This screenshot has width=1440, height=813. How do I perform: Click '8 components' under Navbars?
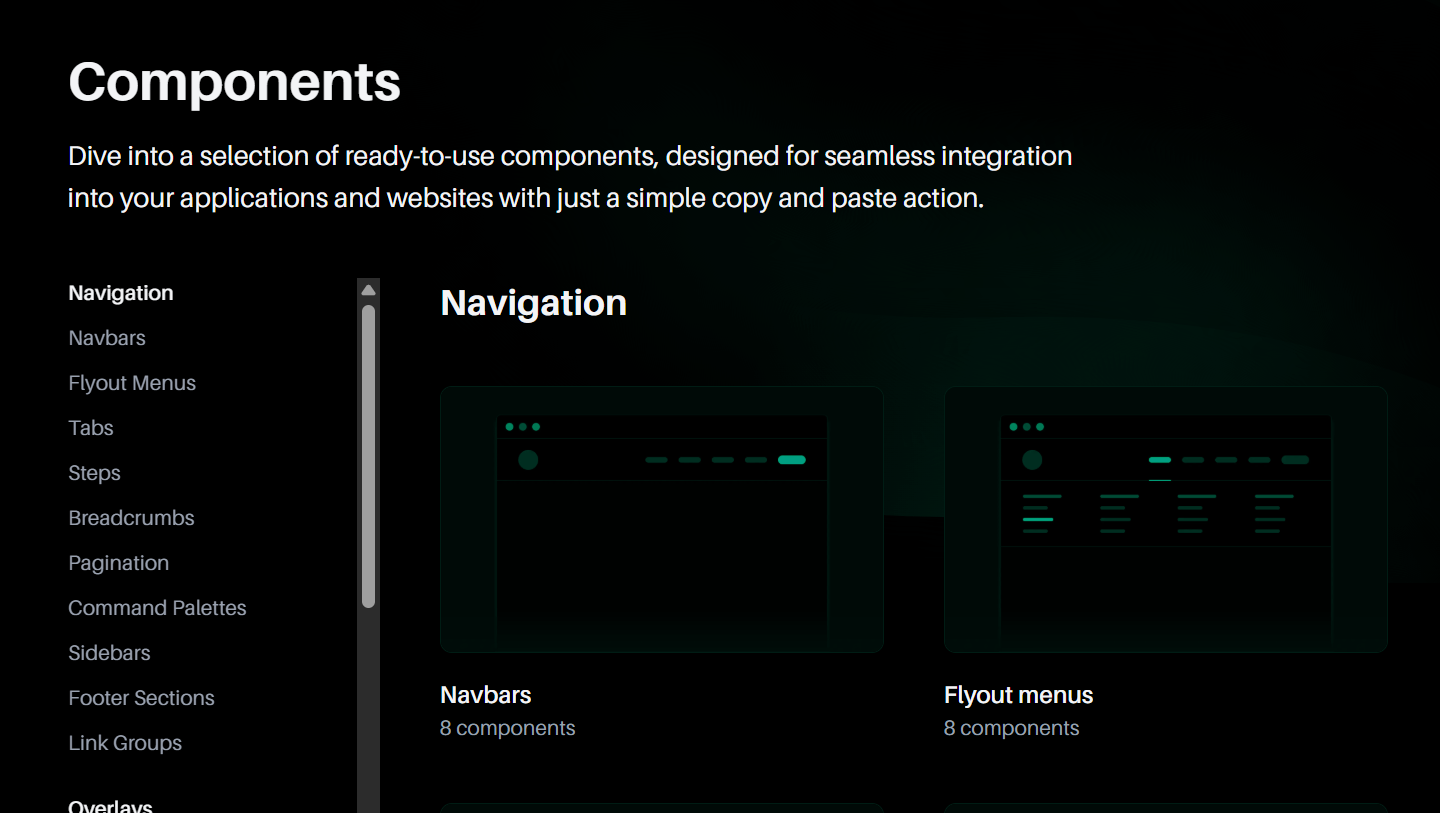tap(508, 728)
